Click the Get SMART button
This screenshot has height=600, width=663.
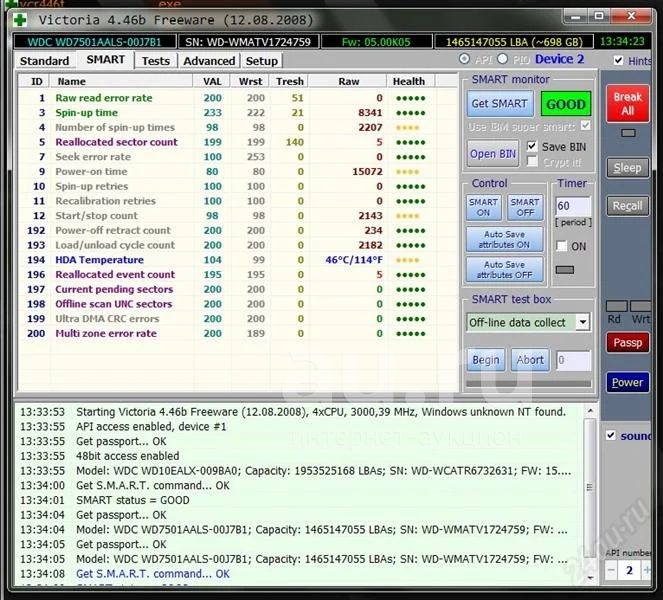[499, 104]
